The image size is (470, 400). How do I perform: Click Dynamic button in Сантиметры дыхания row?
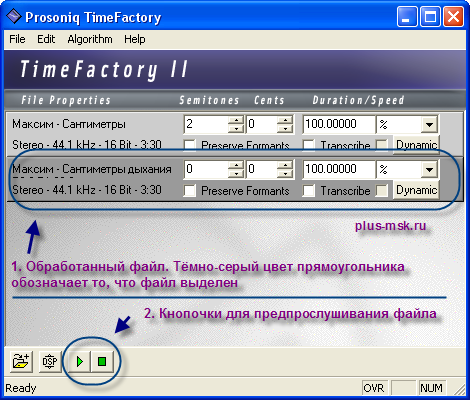pyautogui.click(x=416, y=190)
